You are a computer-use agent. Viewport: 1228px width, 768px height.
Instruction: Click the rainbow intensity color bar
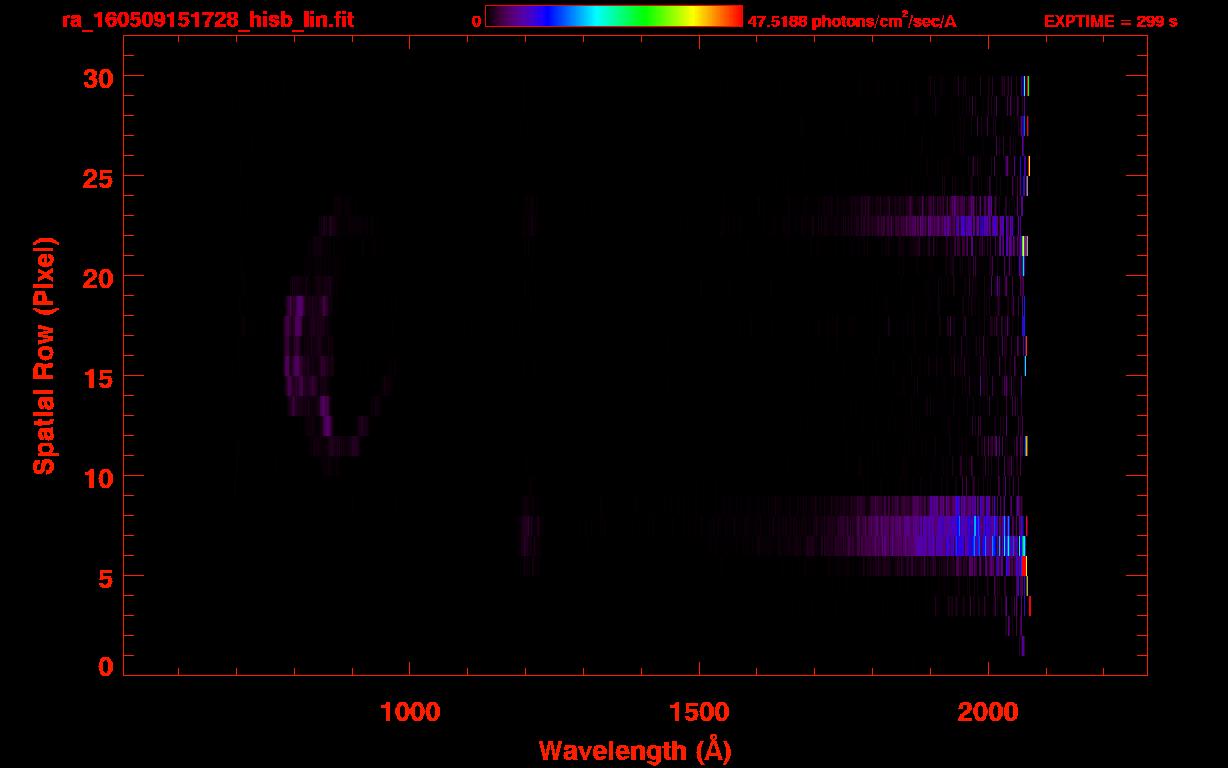click(x=614, y=16)
